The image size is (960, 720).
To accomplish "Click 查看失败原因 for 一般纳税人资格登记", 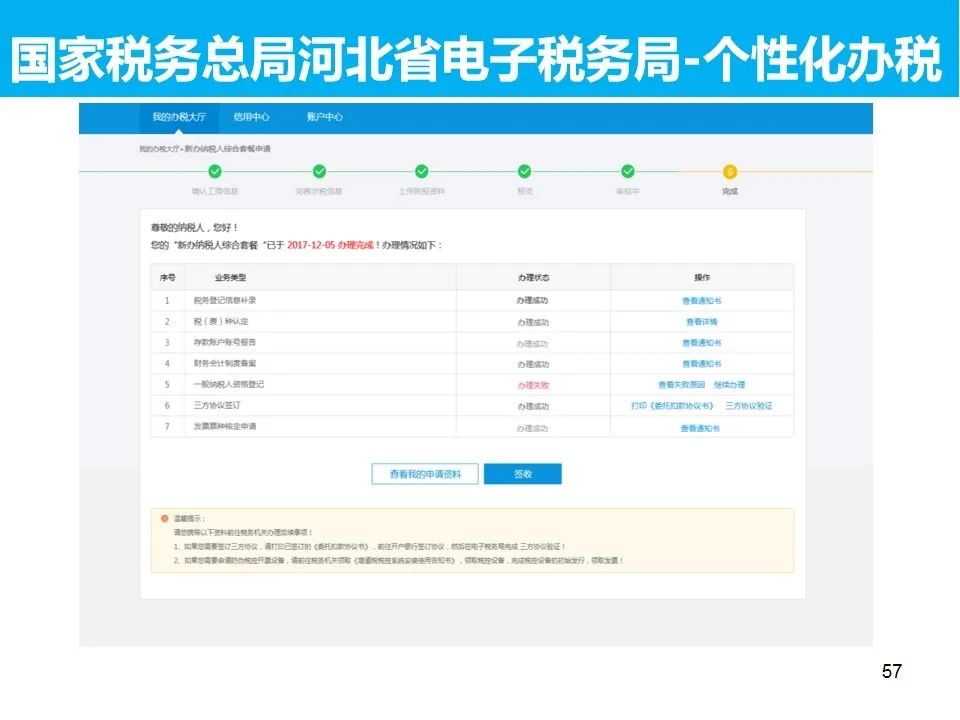I will tap(681, 384).
